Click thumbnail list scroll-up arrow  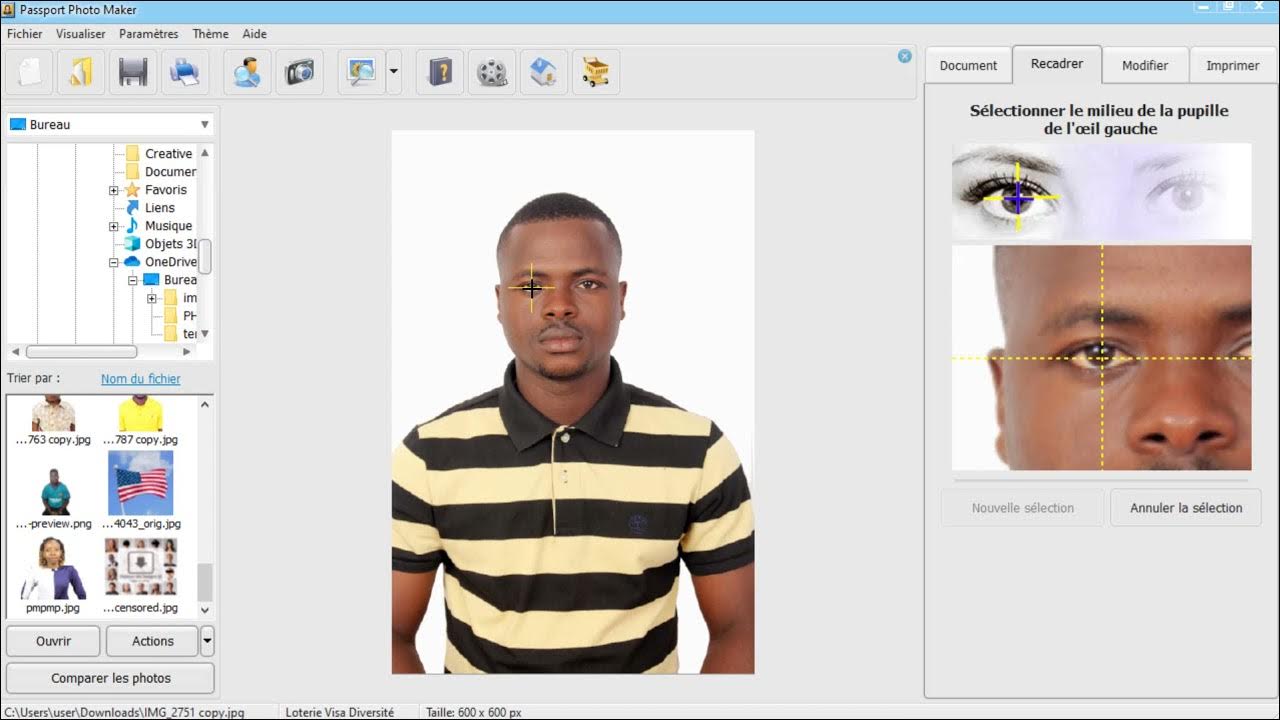pos(205,405)
